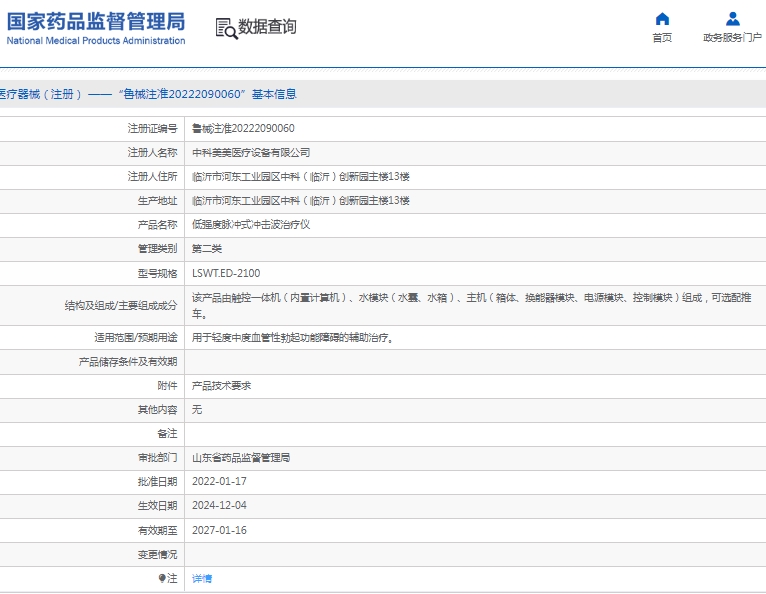This screenshot has width=766, height=594.
Task: Open 政务服务门户 link text
Action: coord(732,38)
